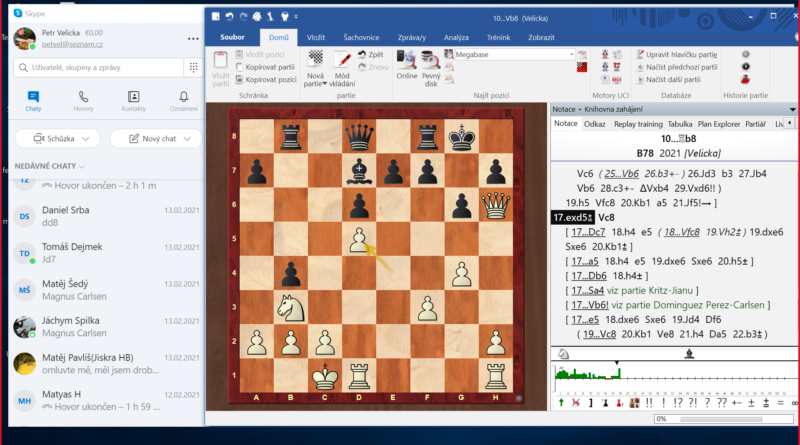Open Skype dial pad grid icon

[x=193, y=67]
